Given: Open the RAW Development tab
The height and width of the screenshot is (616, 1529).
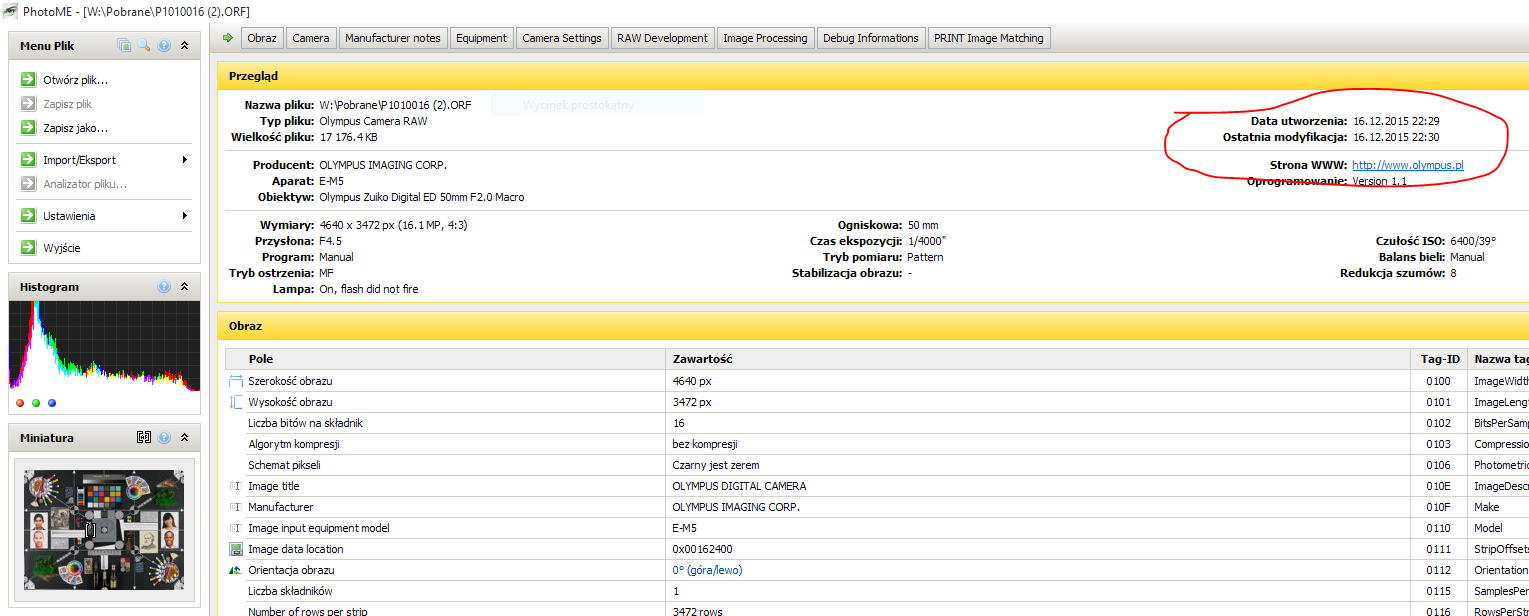Looking at the screenshot, I should [x=662, y=38].
